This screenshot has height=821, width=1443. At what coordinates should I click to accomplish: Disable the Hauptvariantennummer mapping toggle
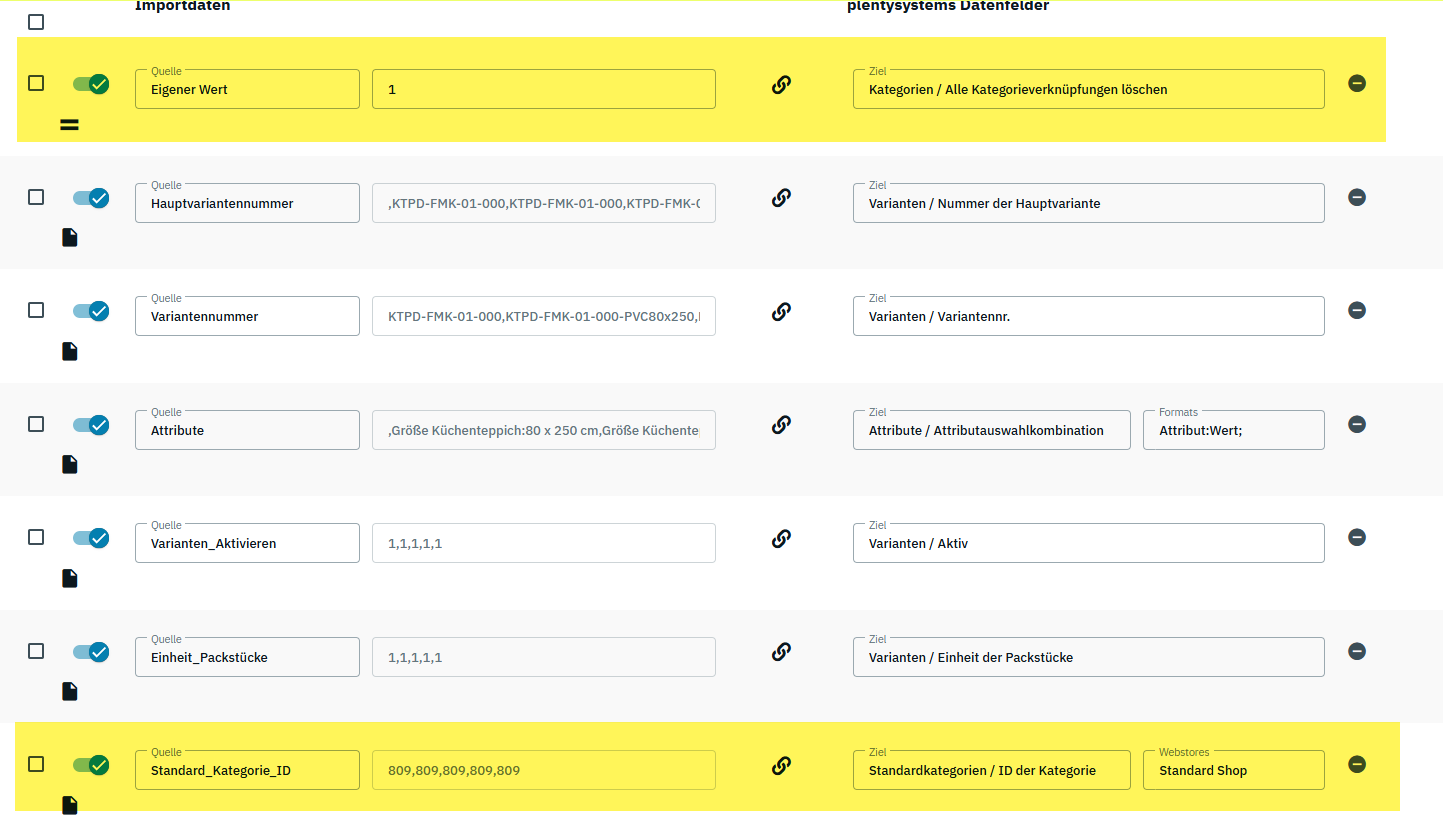pos(91,198)
